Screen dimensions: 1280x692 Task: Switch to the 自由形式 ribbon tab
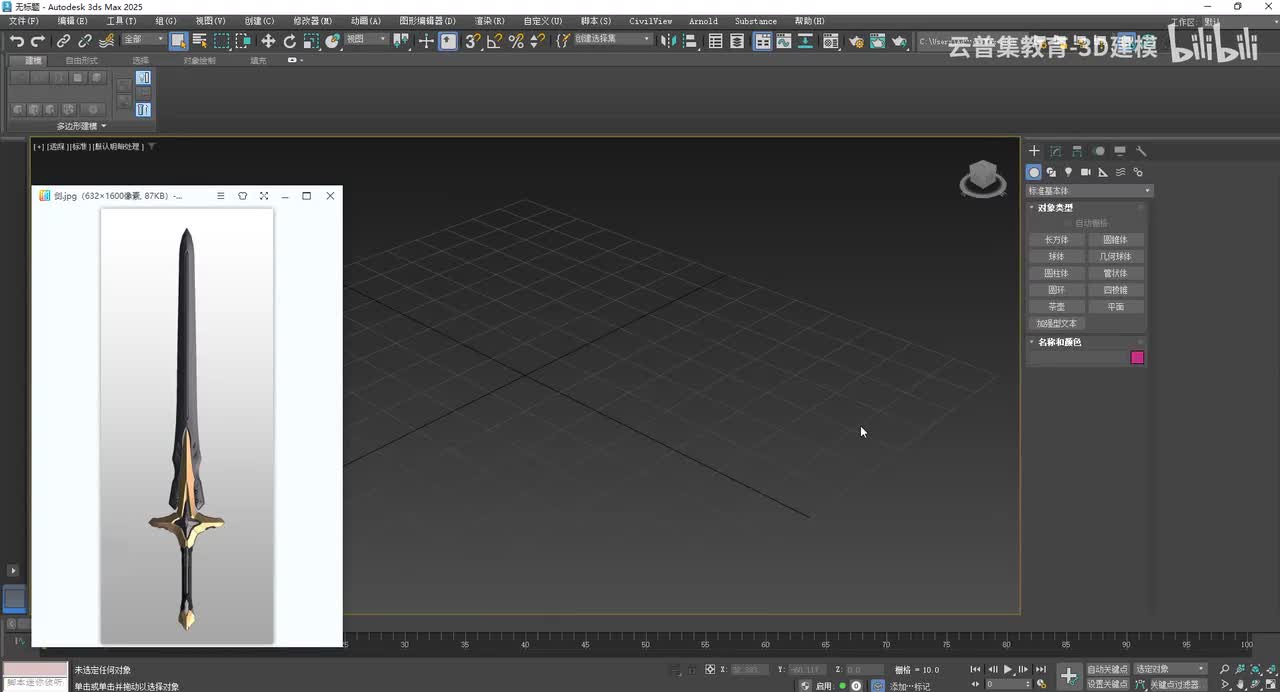click(82, 61)
